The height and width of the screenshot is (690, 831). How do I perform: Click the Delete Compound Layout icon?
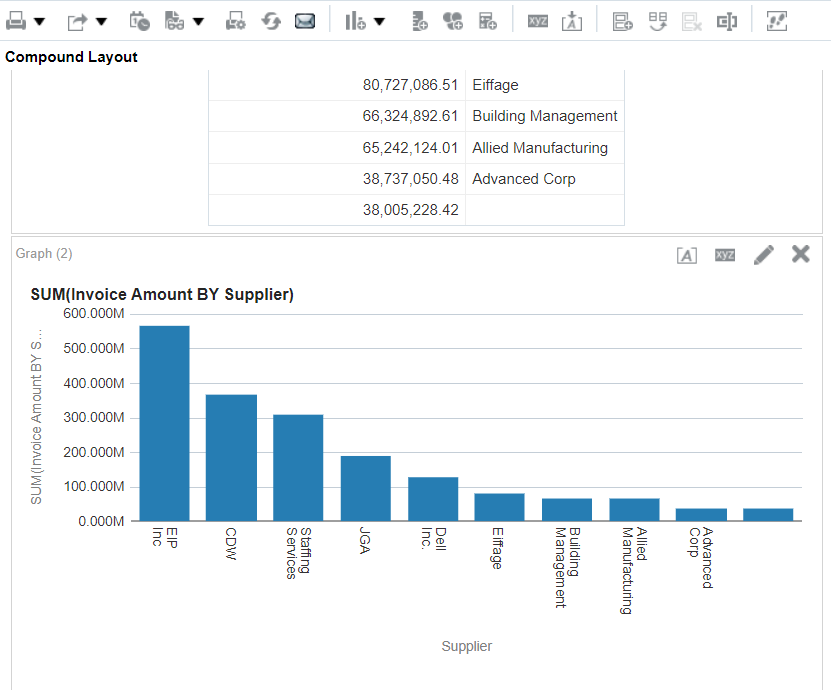(x=692, y=21)
